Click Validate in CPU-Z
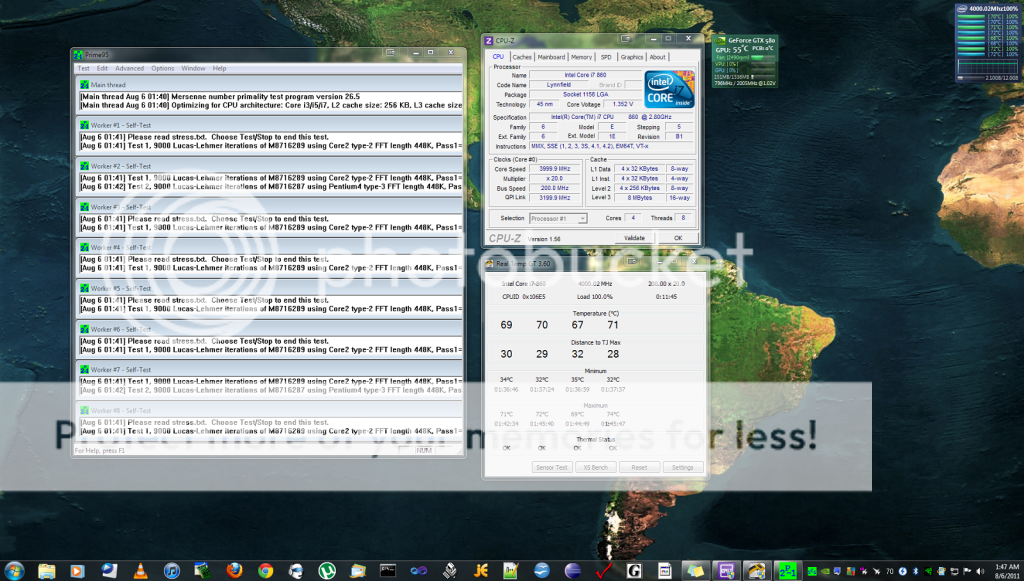 tap(635, 238)
